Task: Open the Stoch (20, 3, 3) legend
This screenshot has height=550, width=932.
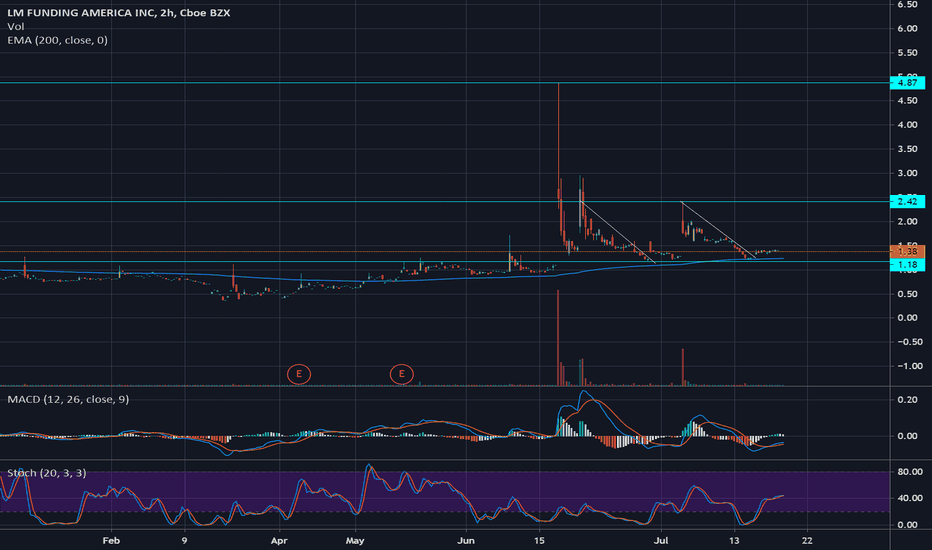Action: tap(46, 473)
